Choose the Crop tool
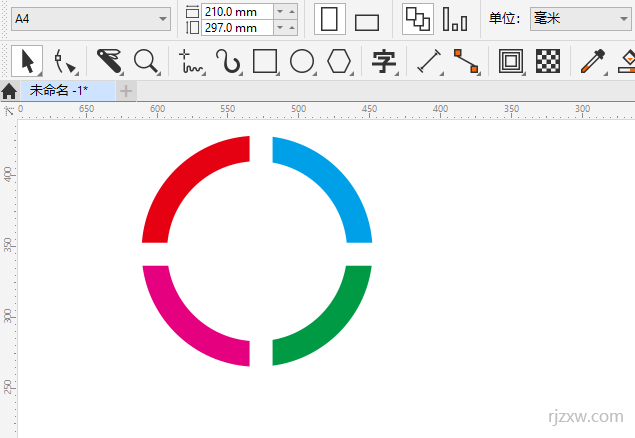This screenshot has height=438, width=635. (109, 61)
